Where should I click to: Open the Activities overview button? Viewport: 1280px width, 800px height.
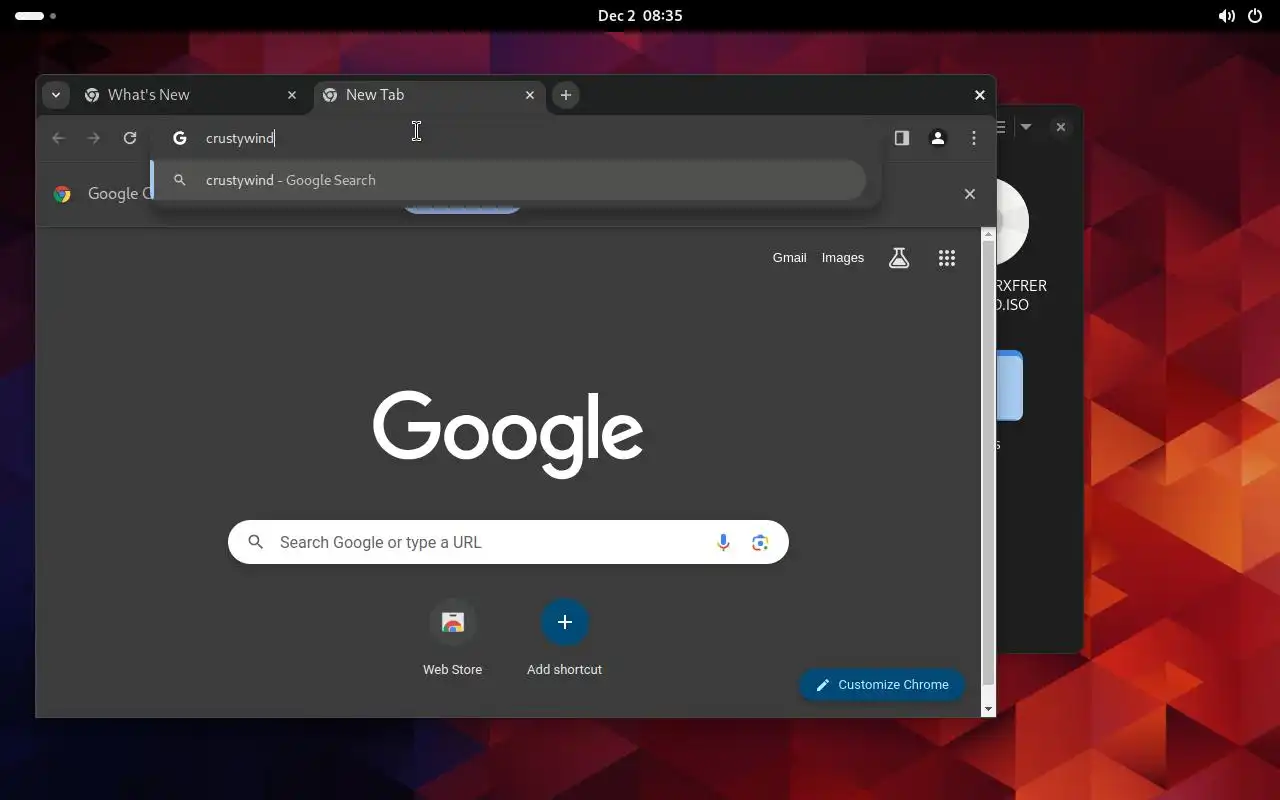(36, 16)
